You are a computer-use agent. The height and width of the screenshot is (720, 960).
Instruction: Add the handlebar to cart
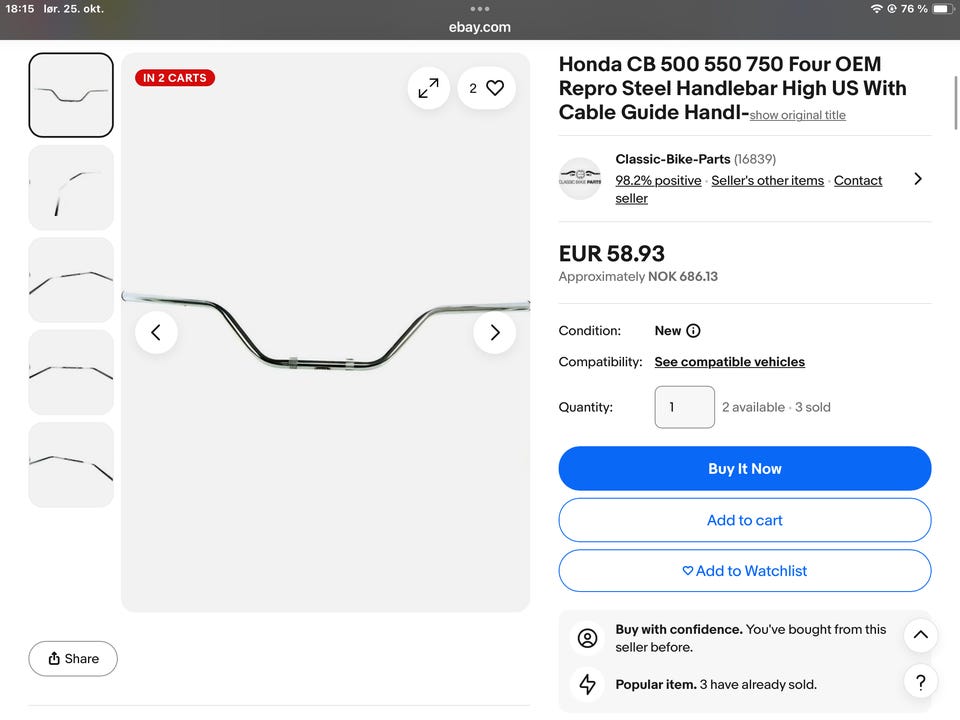[744, 520]
